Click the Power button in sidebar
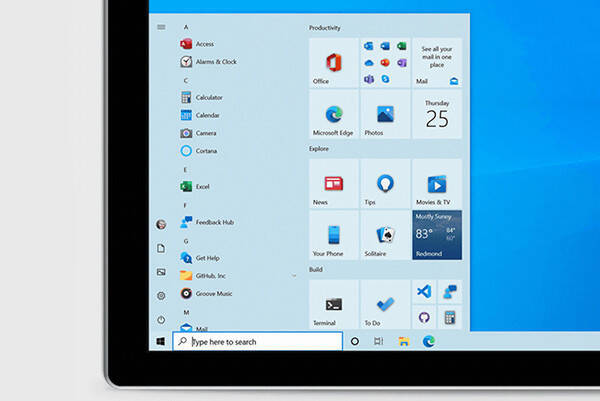This screenshot has width=600, height=401. 161,319
